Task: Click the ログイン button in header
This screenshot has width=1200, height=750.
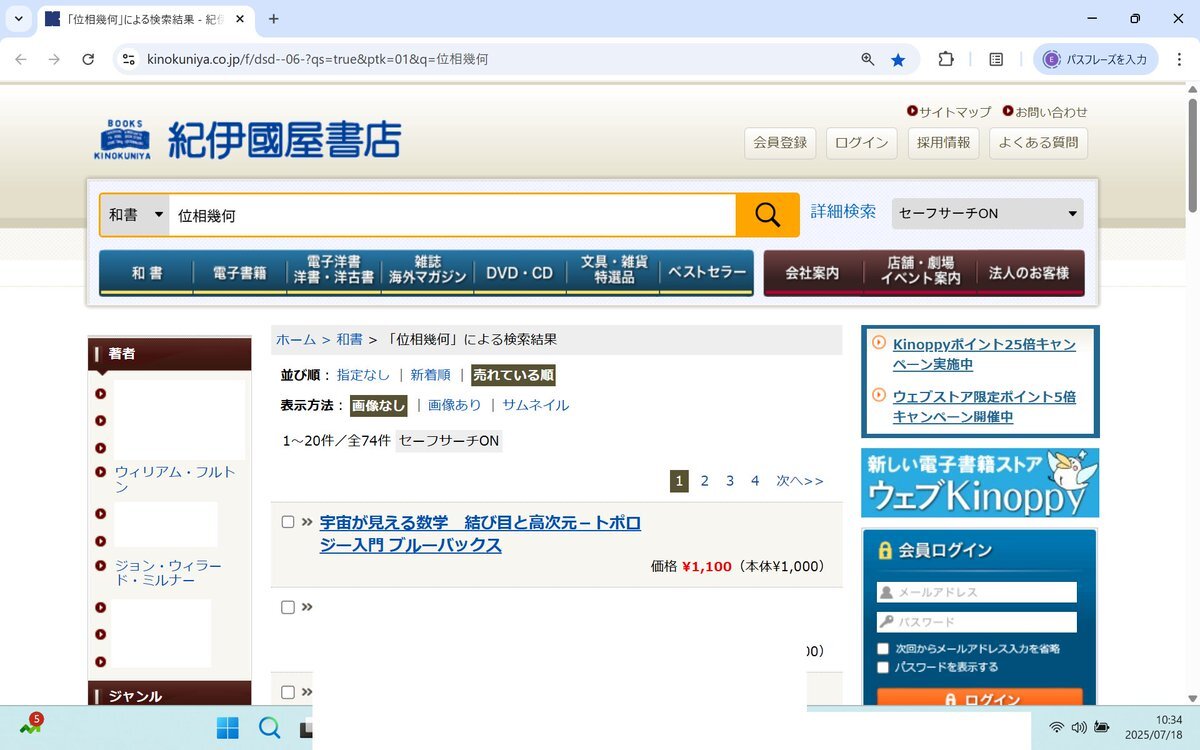Action: tap(862, 143)
